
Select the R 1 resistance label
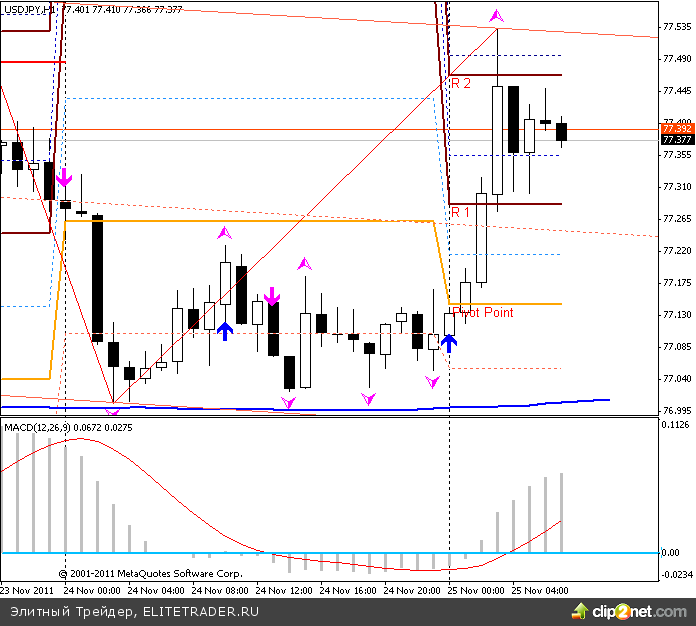click(x=460, y=212)
